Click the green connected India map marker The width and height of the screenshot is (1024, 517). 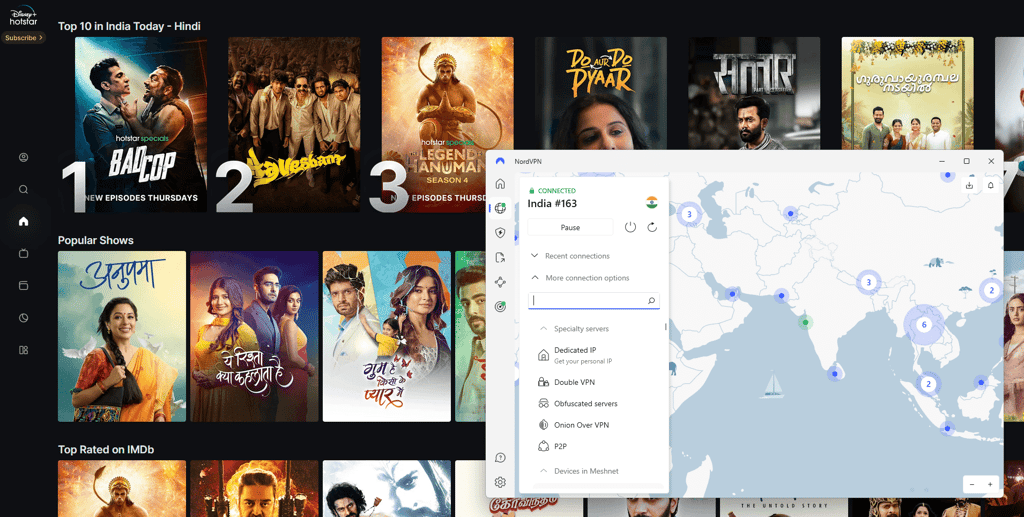click(805, 322)
